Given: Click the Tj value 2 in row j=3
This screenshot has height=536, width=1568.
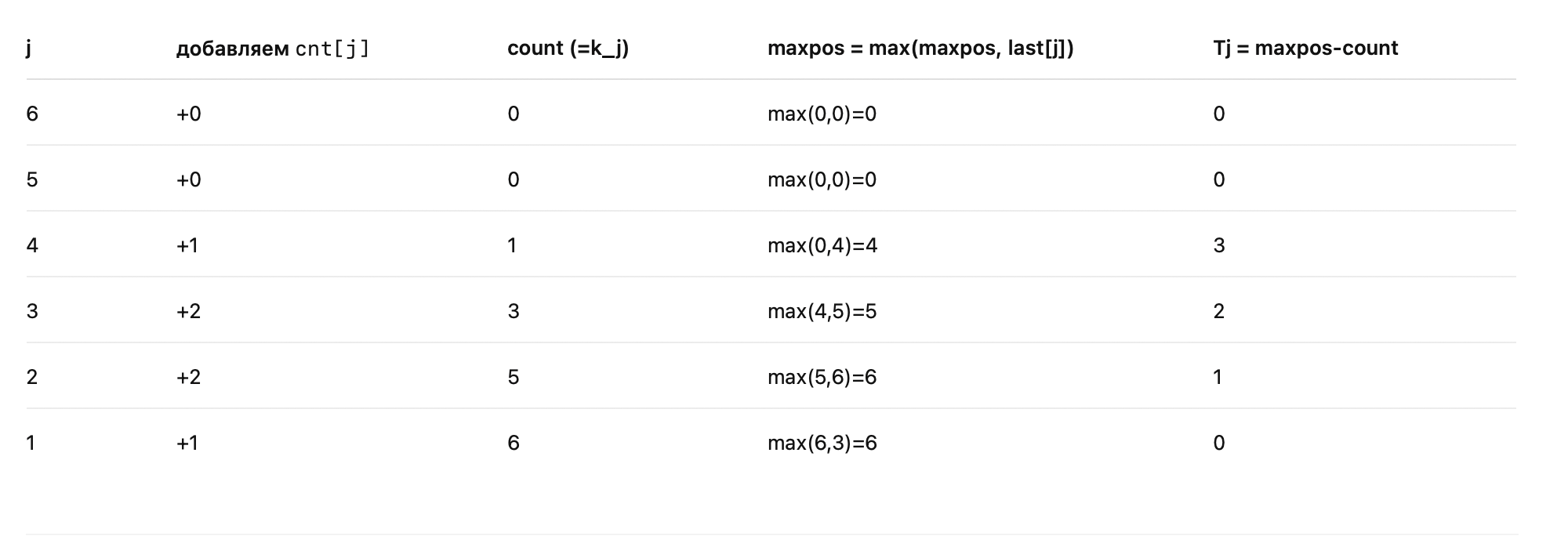Looking at the screenshot, I should point(1219,312).
